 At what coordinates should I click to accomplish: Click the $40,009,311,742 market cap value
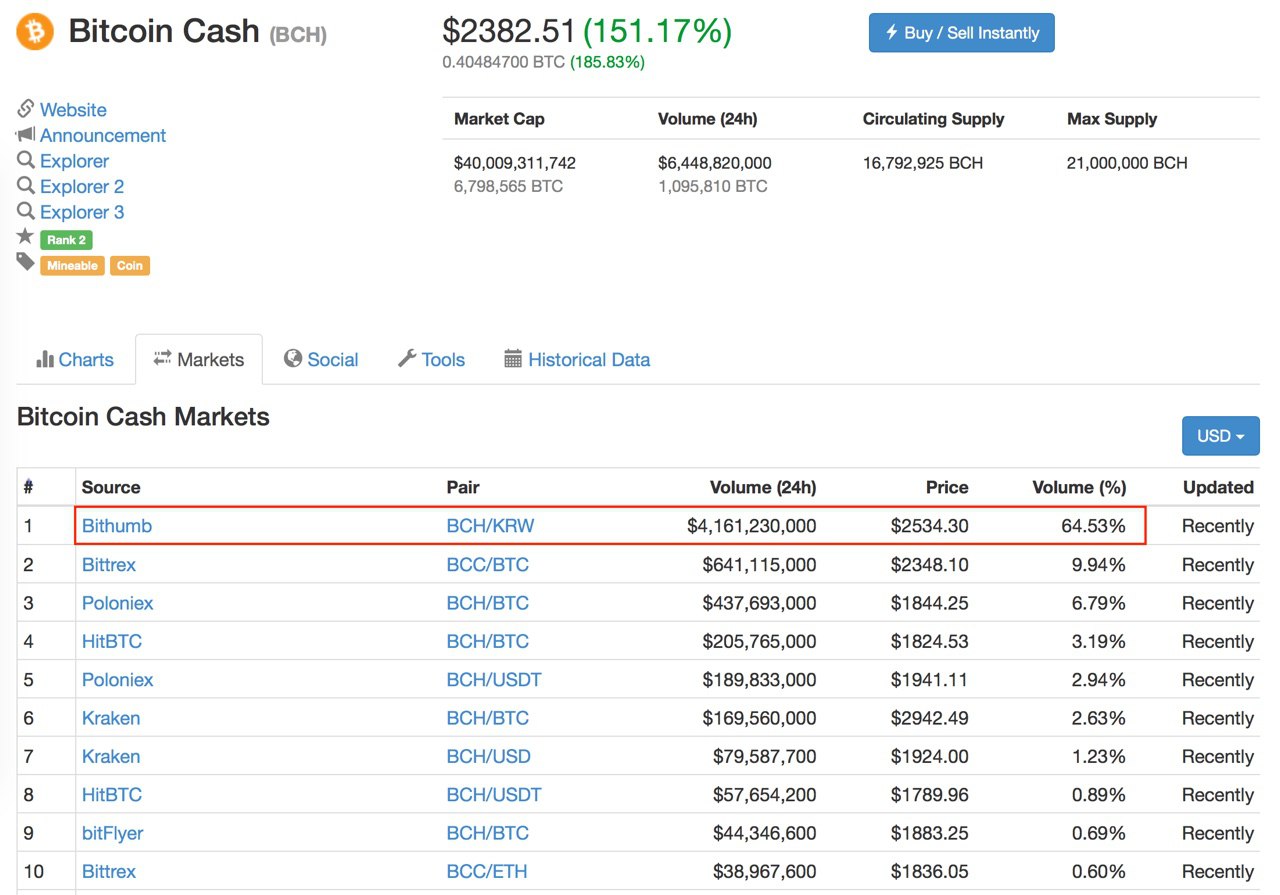[x=515, y=163]
